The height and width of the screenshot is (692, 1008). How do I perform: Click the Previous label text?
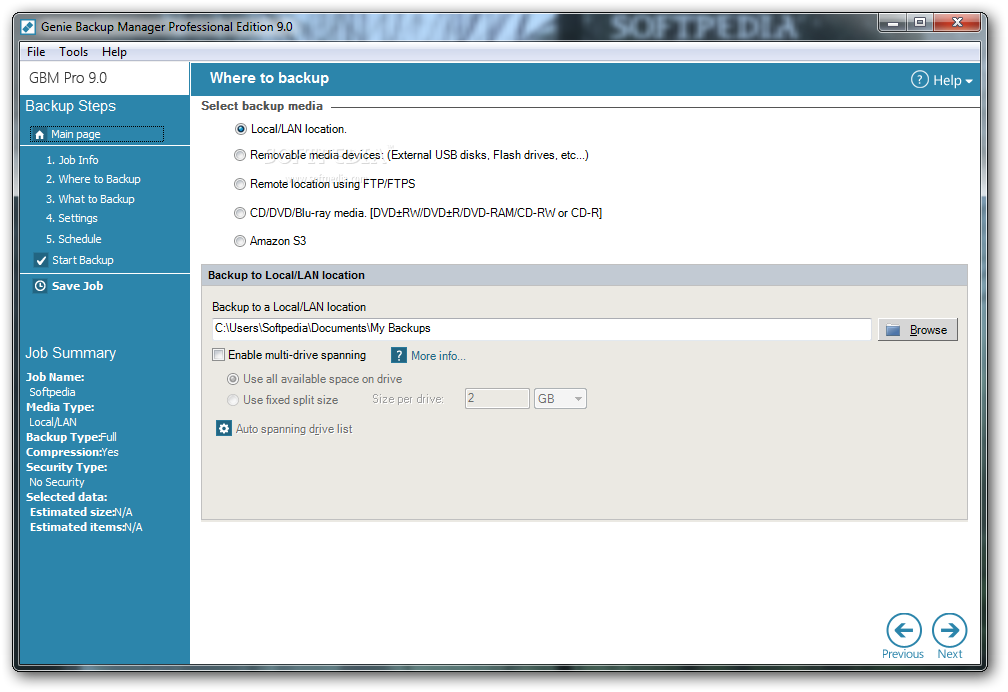pyautogui.click(x=903, y=654)
